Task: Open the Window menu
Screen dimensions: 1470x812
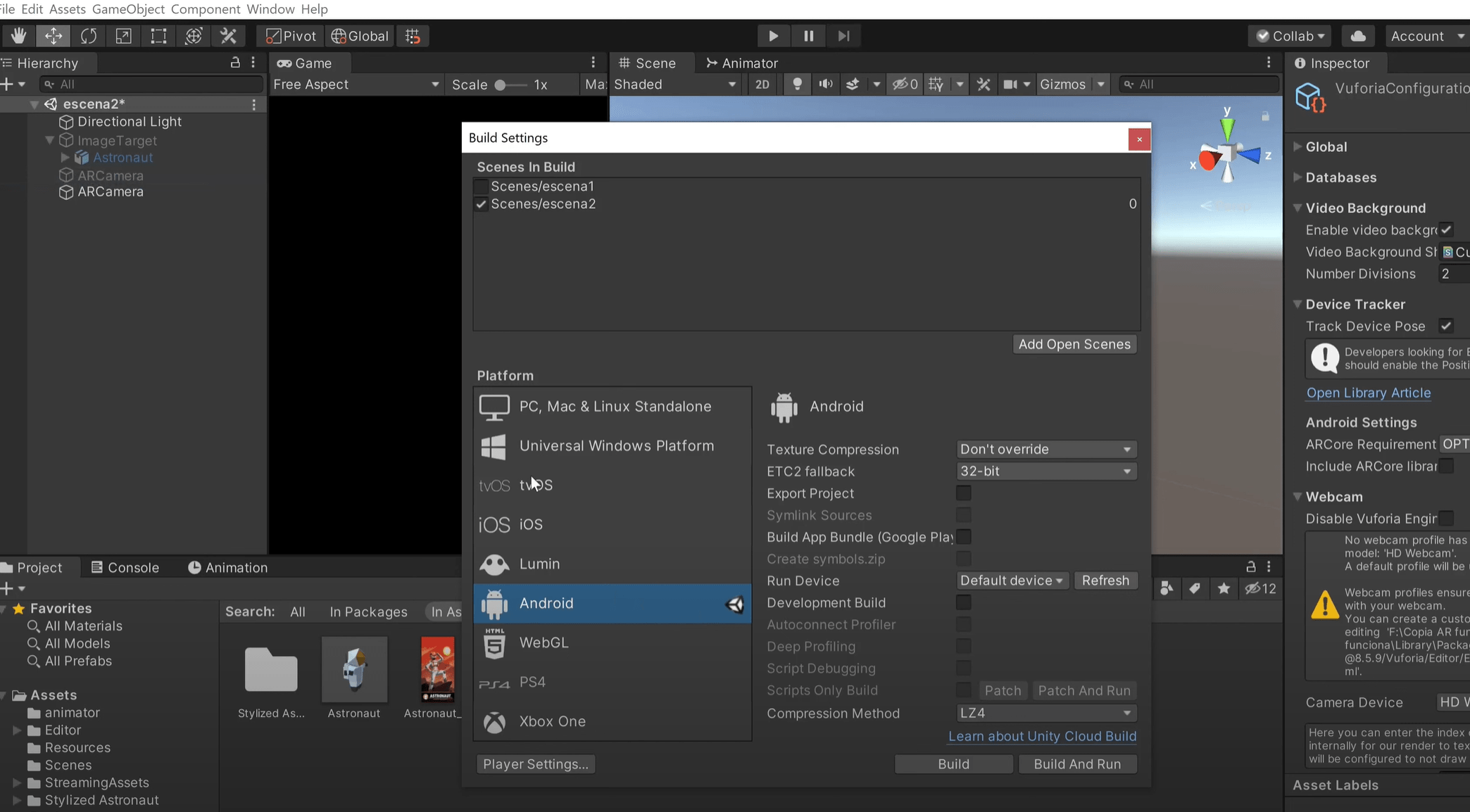Action: pyautogui.click(x=270, y=9)
